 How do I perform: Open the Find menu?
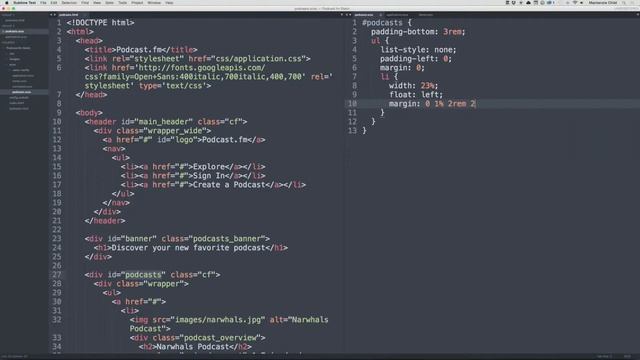click(x=85, y=2)
